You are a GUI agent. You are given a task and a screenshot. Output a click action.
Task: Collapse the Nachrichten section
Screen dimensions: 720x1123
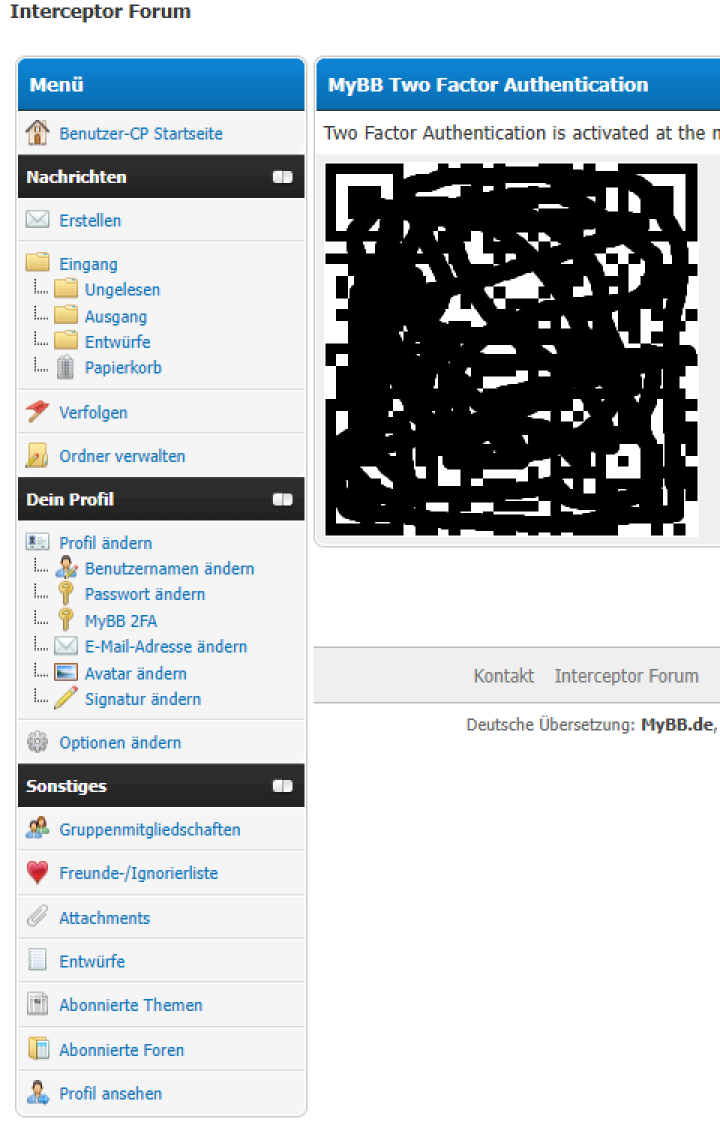click(282, 177)
